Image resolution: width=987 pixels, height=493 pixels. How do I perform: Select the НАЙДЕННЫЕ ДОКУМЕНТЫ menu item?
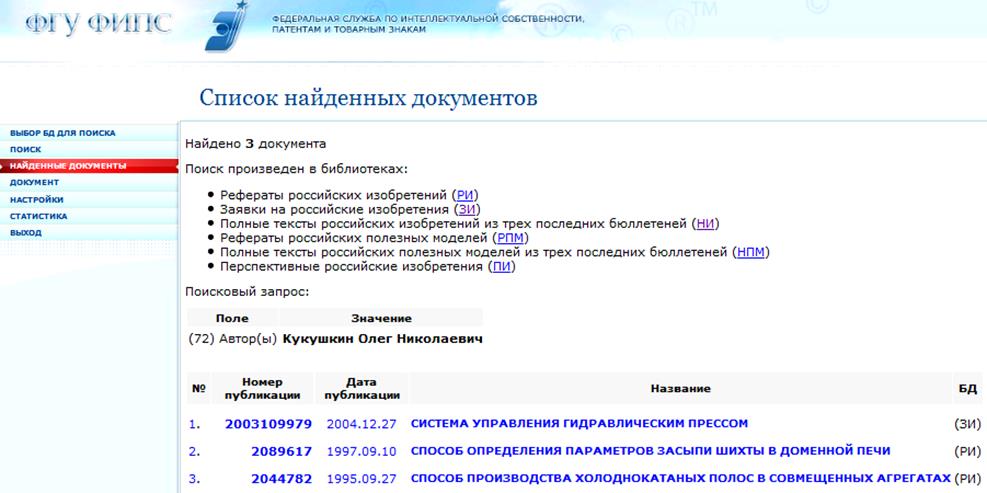(68, 166)
